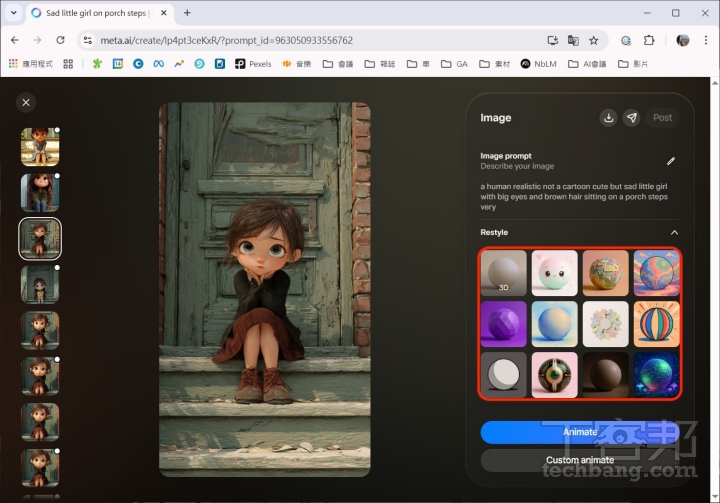Screen dimensions: 720x503
Task: Collapse the Restyle section
Action: pos(673,232)
